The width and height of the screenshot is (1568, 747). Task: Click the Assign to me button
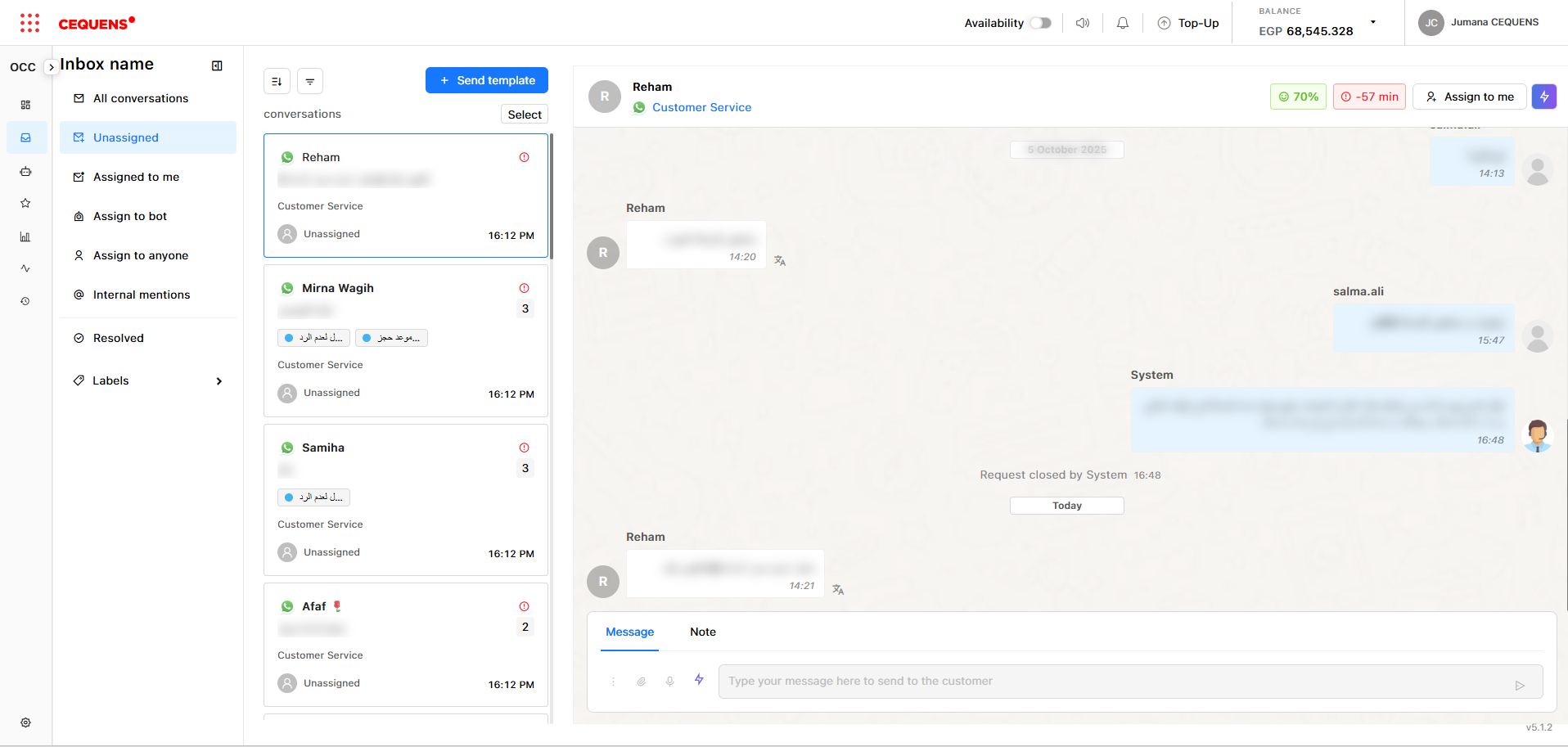[1470, 97]
